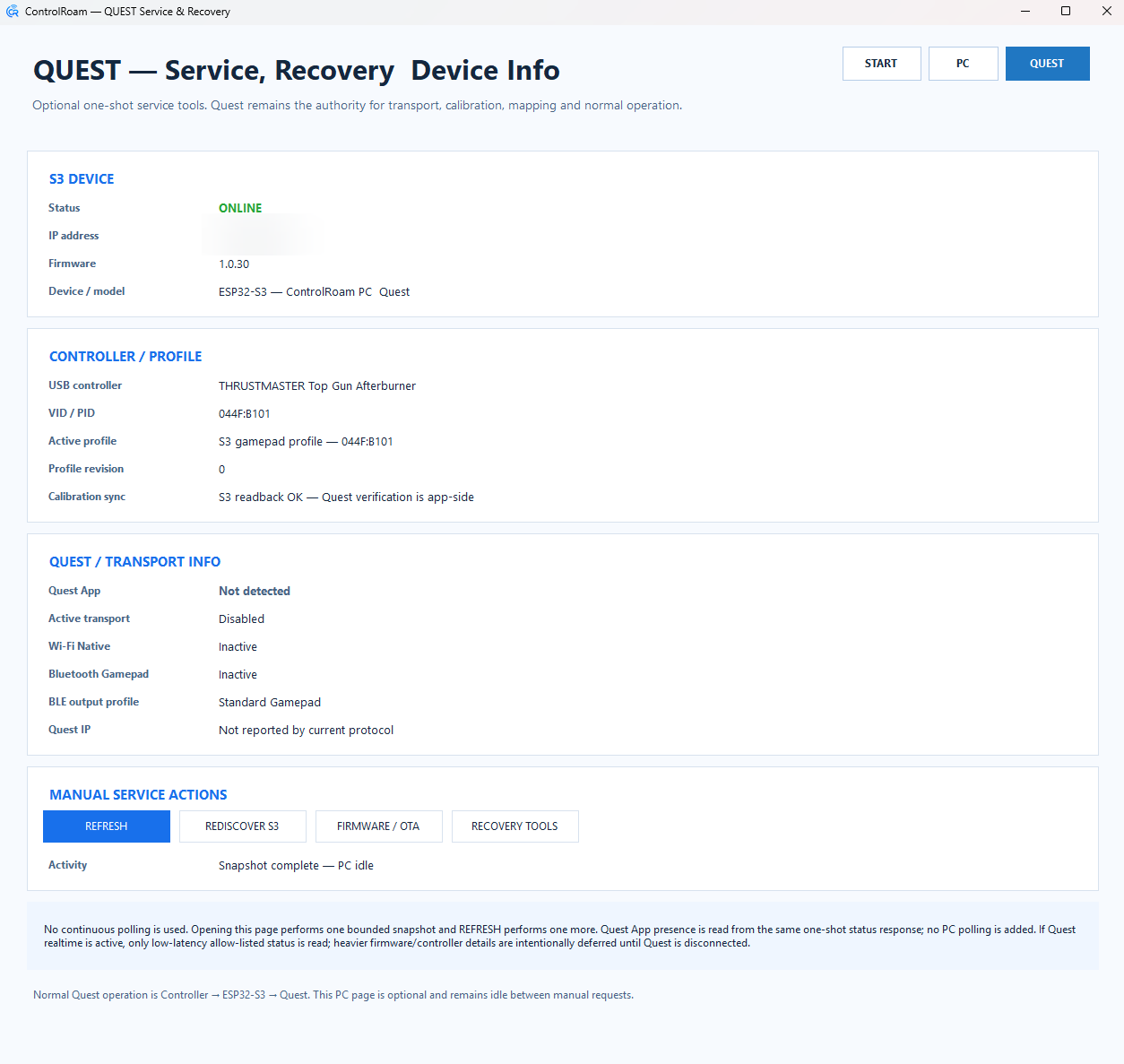Click the QUEST / TRANSPORT INFO heading

pyautogui.click(x=134, y=562)
